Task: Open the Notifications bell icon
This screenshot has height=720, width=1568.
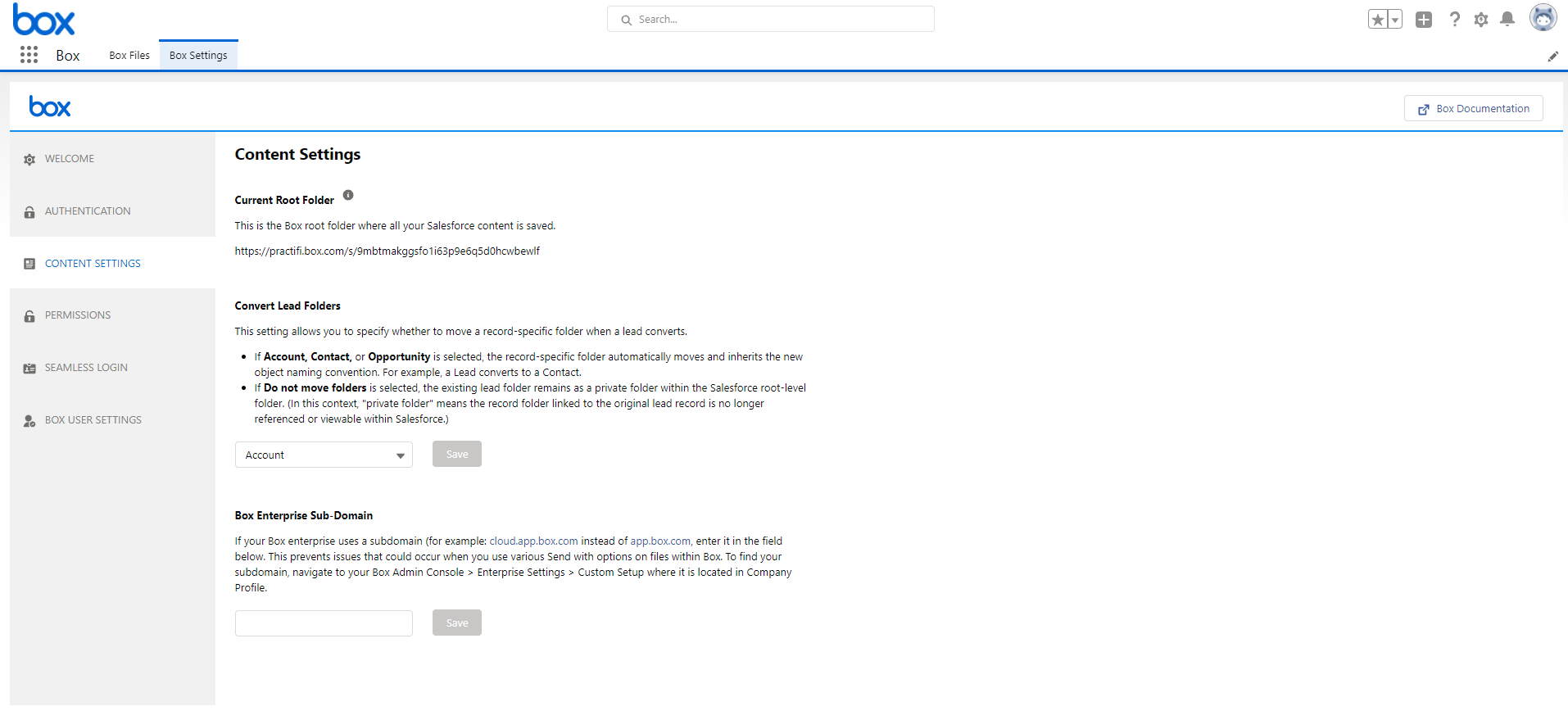Action: (1507, 19)
